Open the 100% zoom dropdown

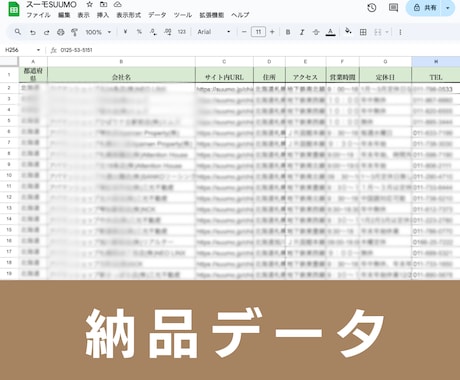tap(98, 32)
